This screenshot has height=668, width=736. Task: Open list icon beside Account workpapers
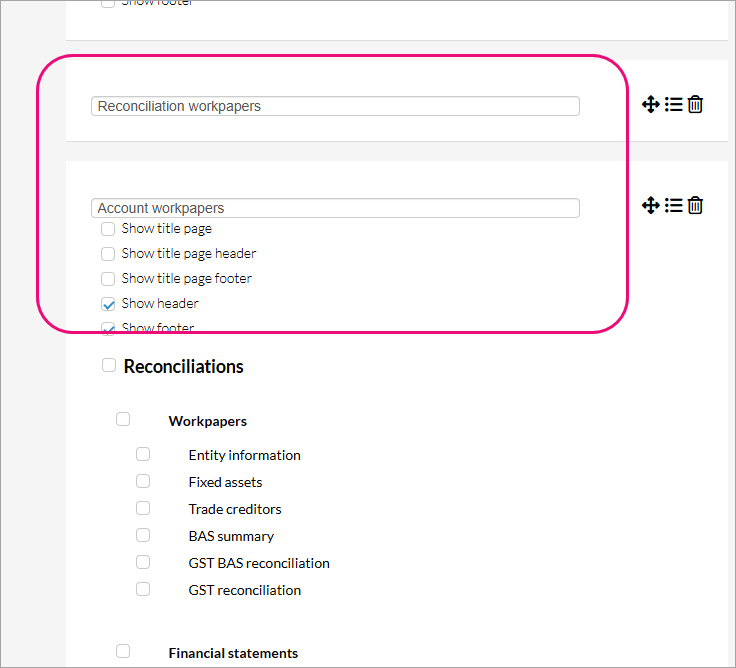click(673, 205)
